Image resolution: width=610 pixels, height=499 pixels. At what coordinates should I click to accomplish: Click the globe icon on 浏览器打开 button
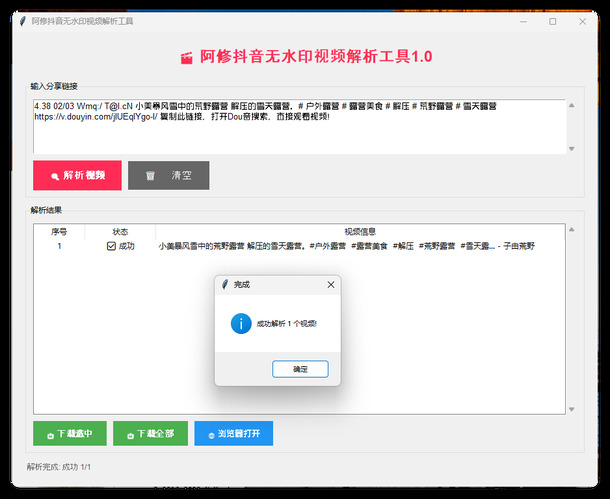pos(210,435)
